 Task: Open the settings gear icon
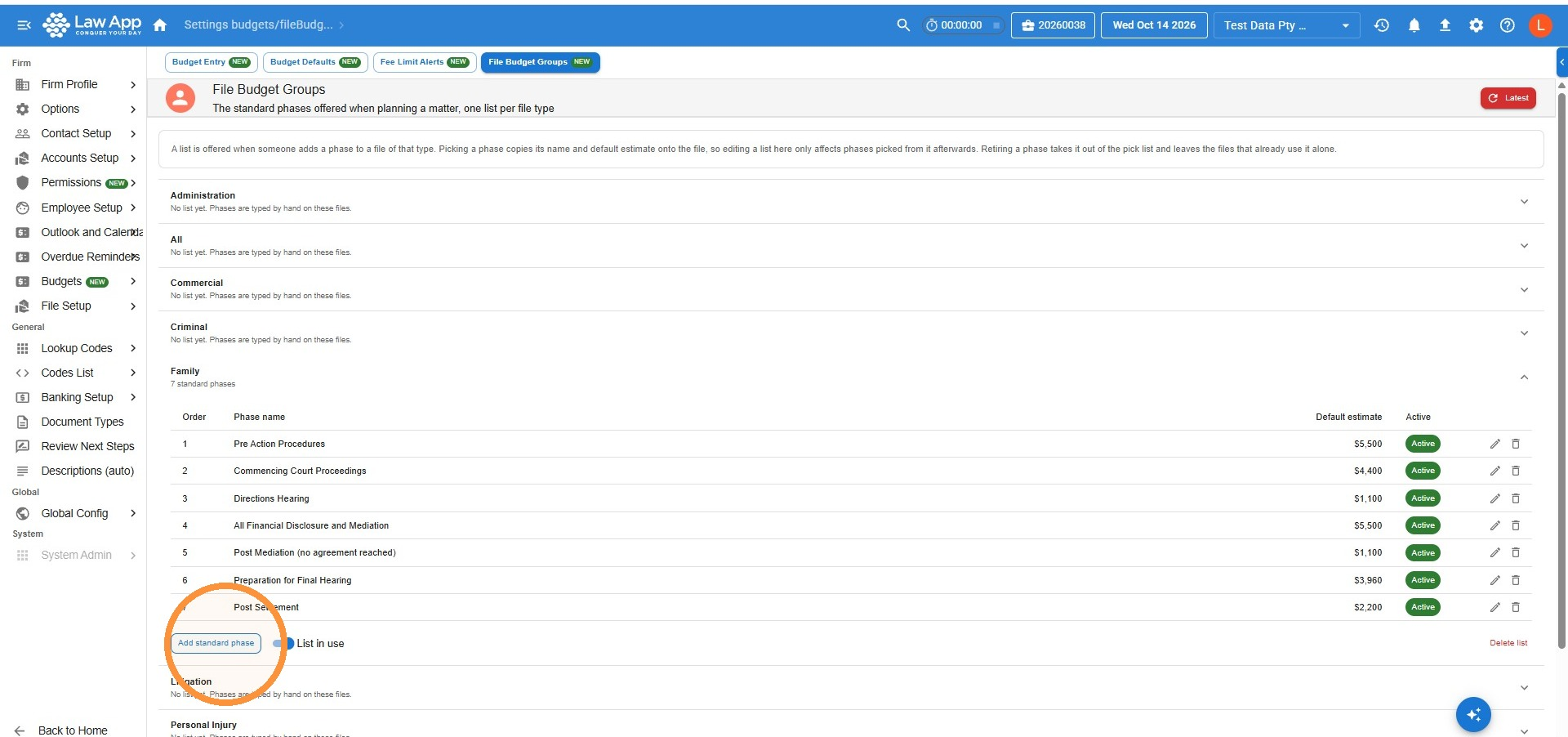coord(1477,25)
